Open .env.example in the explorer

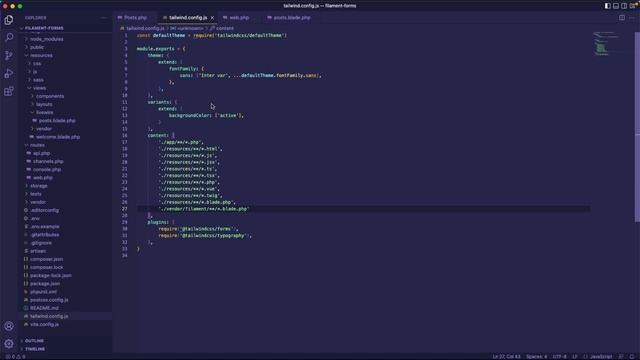tap(44, 227)
